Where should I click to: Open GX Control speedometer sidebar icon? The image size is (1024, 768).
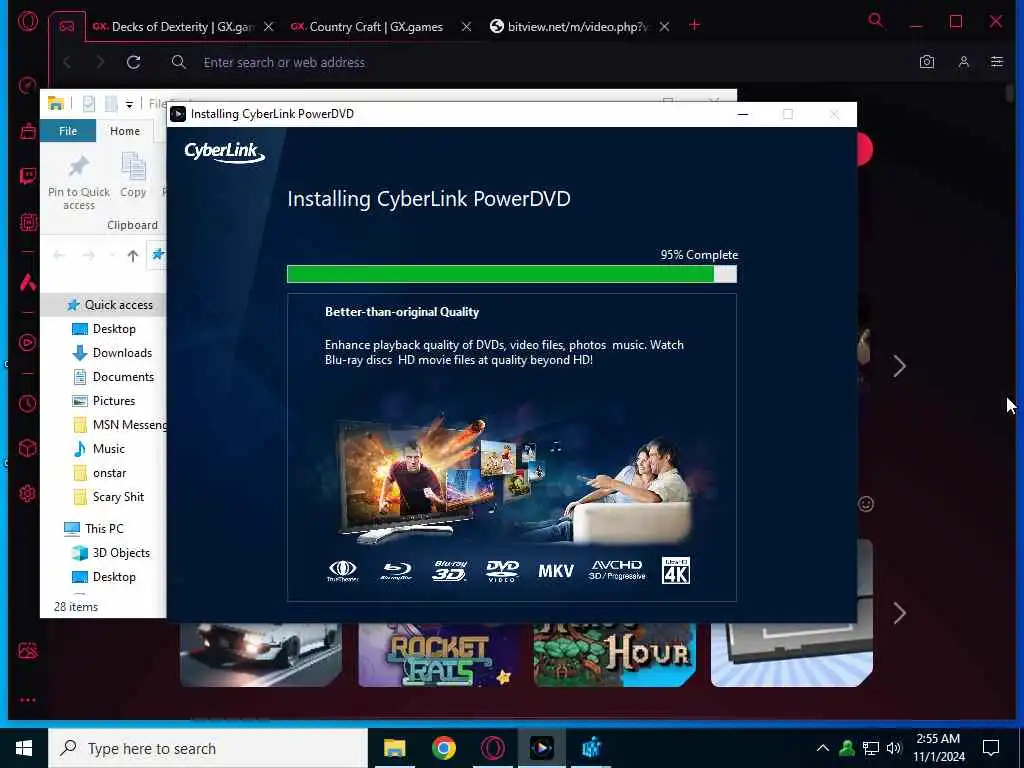pyautogui.click(x=27, y=86)
